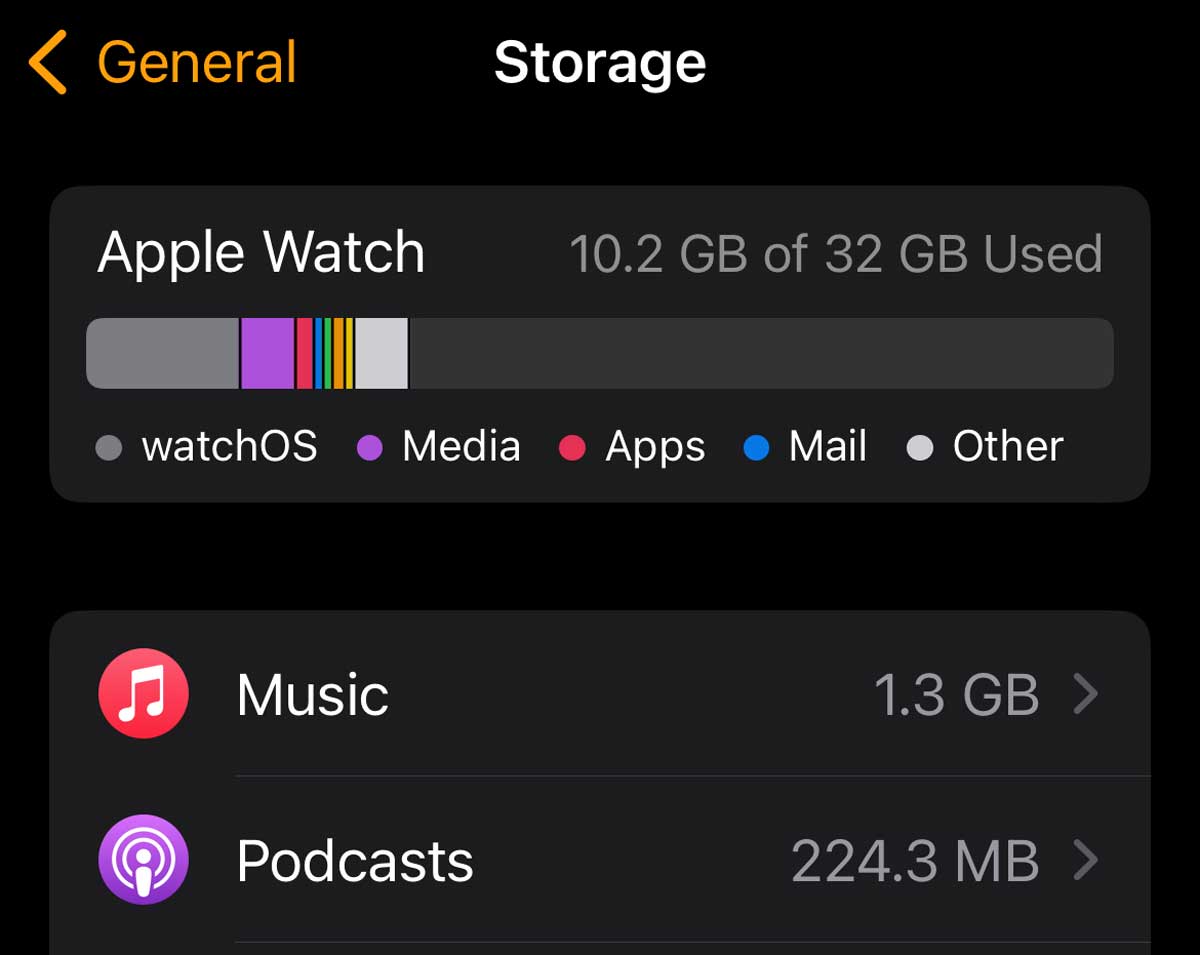This screenshot has height=955, width=1200.
Task: Tap the Podcasts app icon
Action: (x=142, y=859)
